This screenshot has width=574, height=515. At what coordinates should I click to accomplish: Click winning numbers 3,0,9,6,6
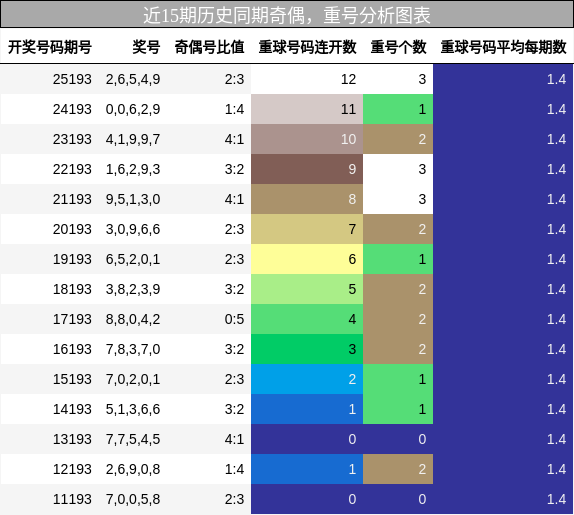133,229
